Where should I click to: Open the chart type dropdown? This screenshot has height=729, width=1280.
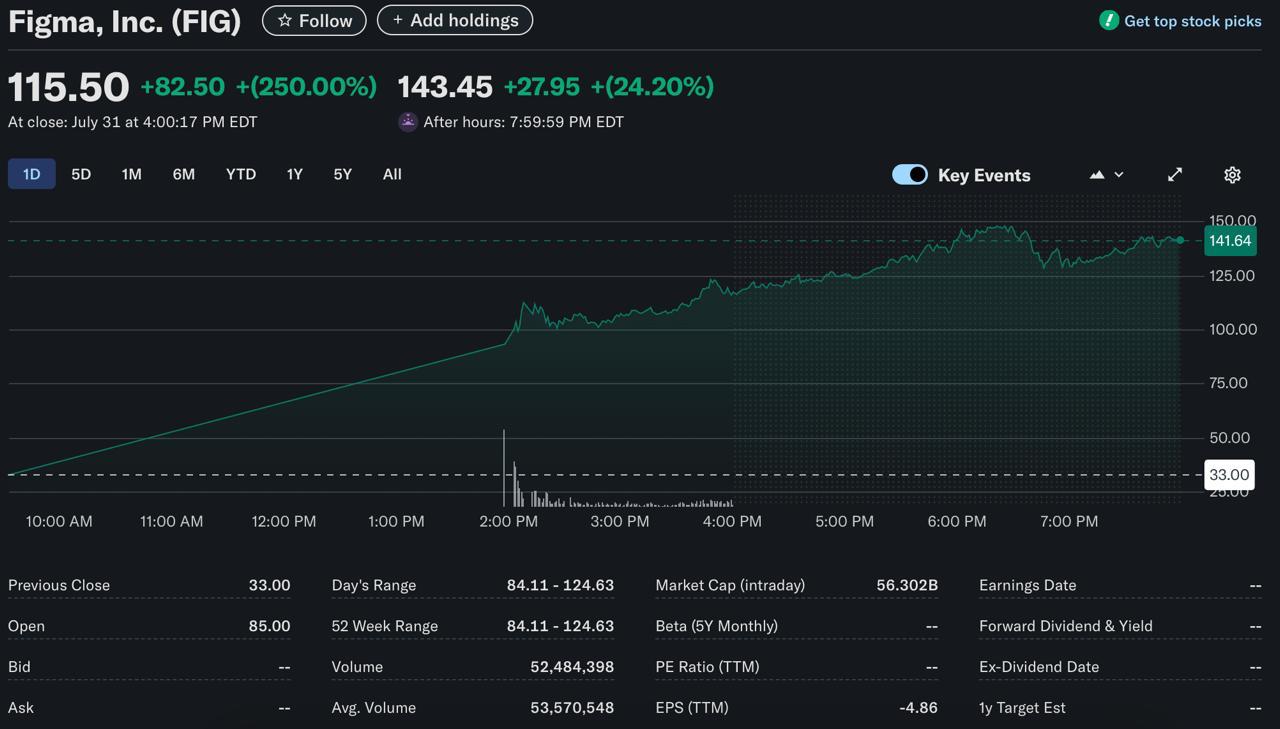click(1107, 175)
